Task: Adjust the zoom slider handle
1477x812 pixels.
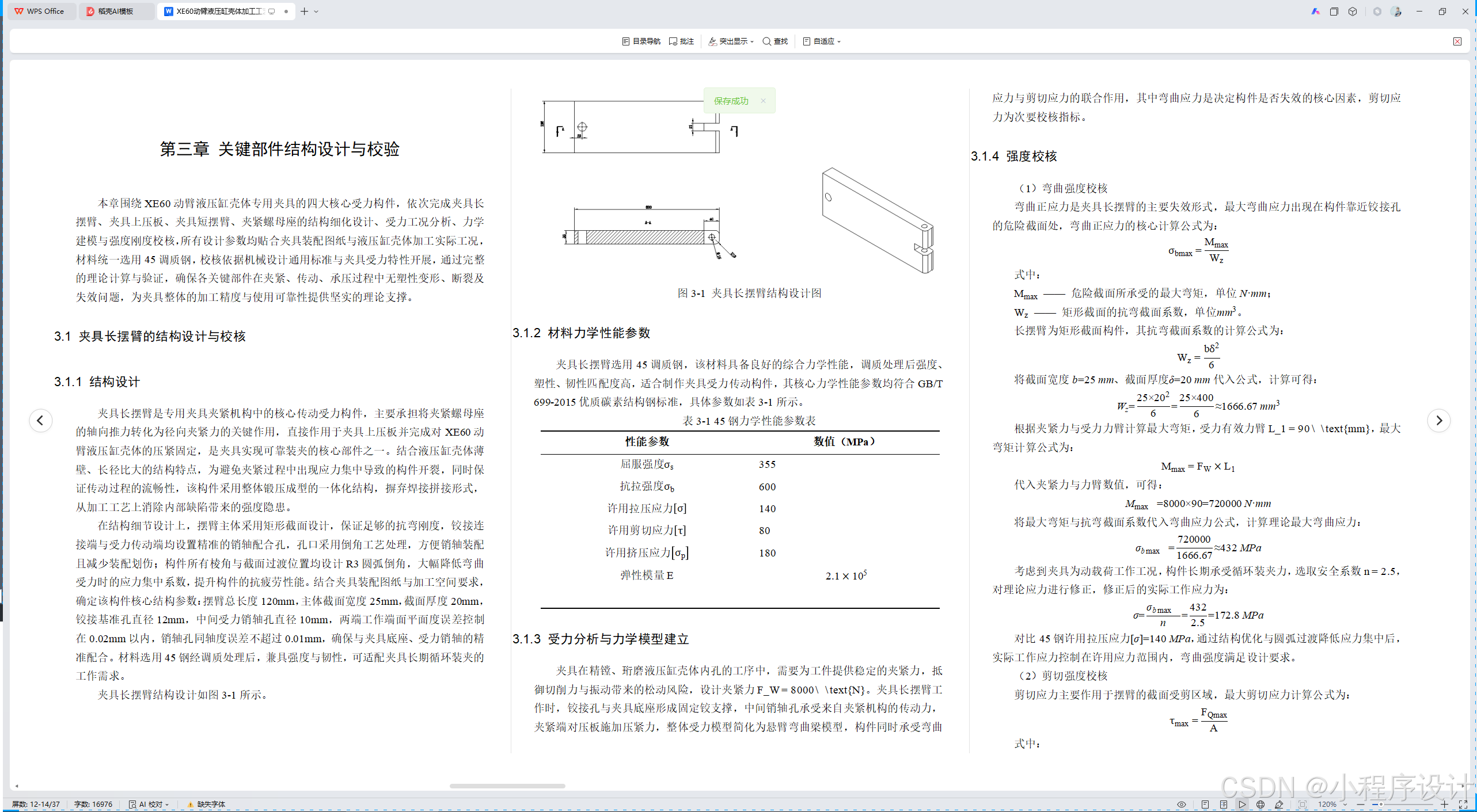Action: (x=1381, y=805)
